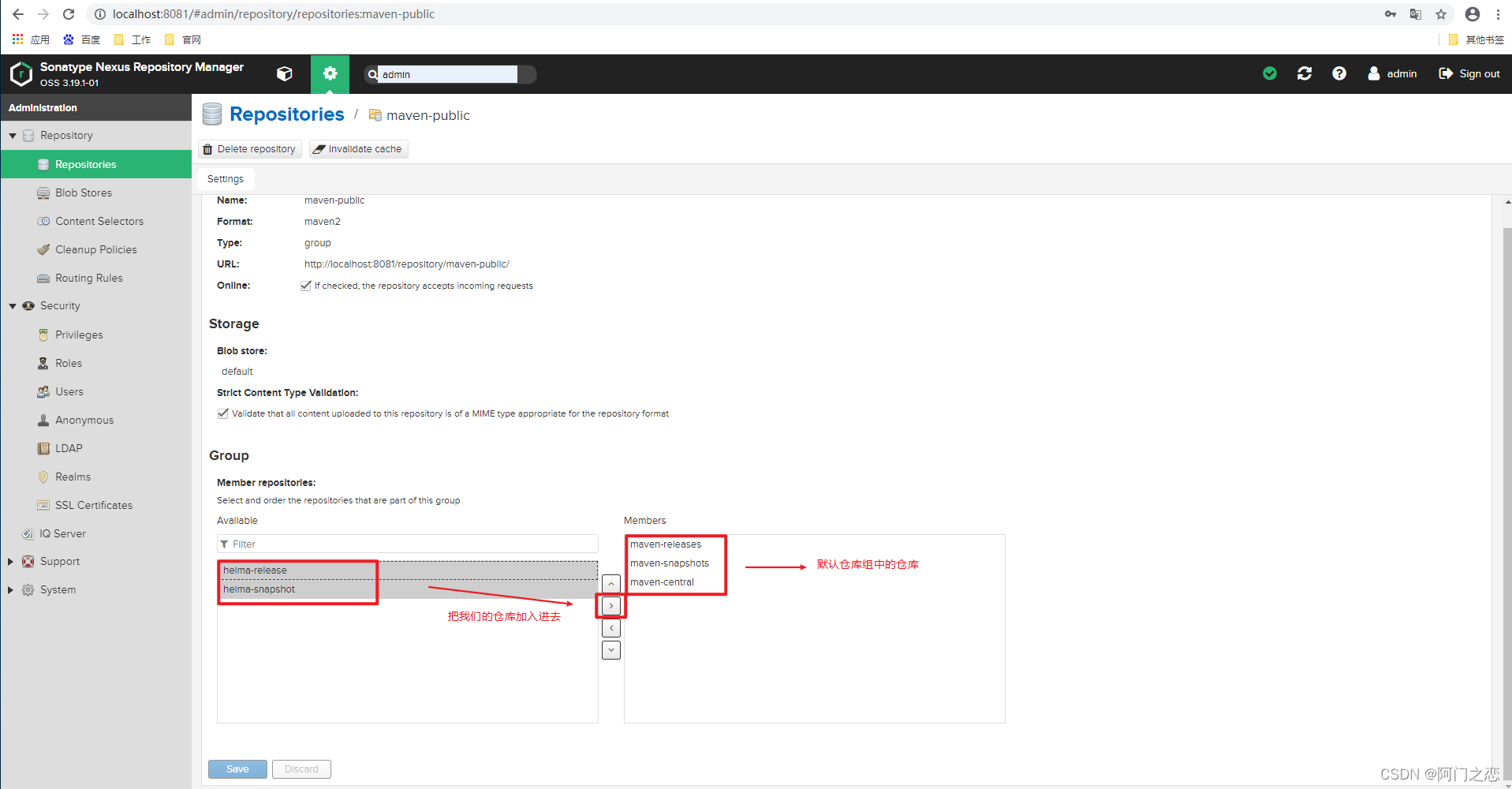Click the remove from Members arrow
Screen dimensions: 1512x789
pyautogui.click(x=611, y=628)
